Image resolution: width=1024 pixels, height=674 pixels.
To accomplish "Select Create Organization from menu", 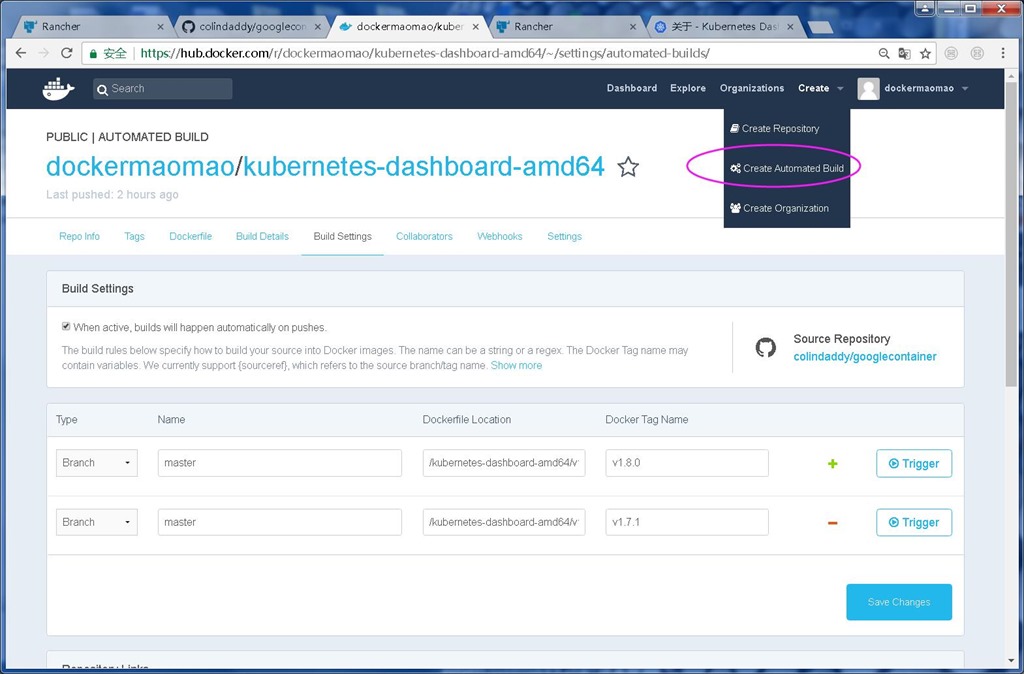I will click(x=779, y=208).
